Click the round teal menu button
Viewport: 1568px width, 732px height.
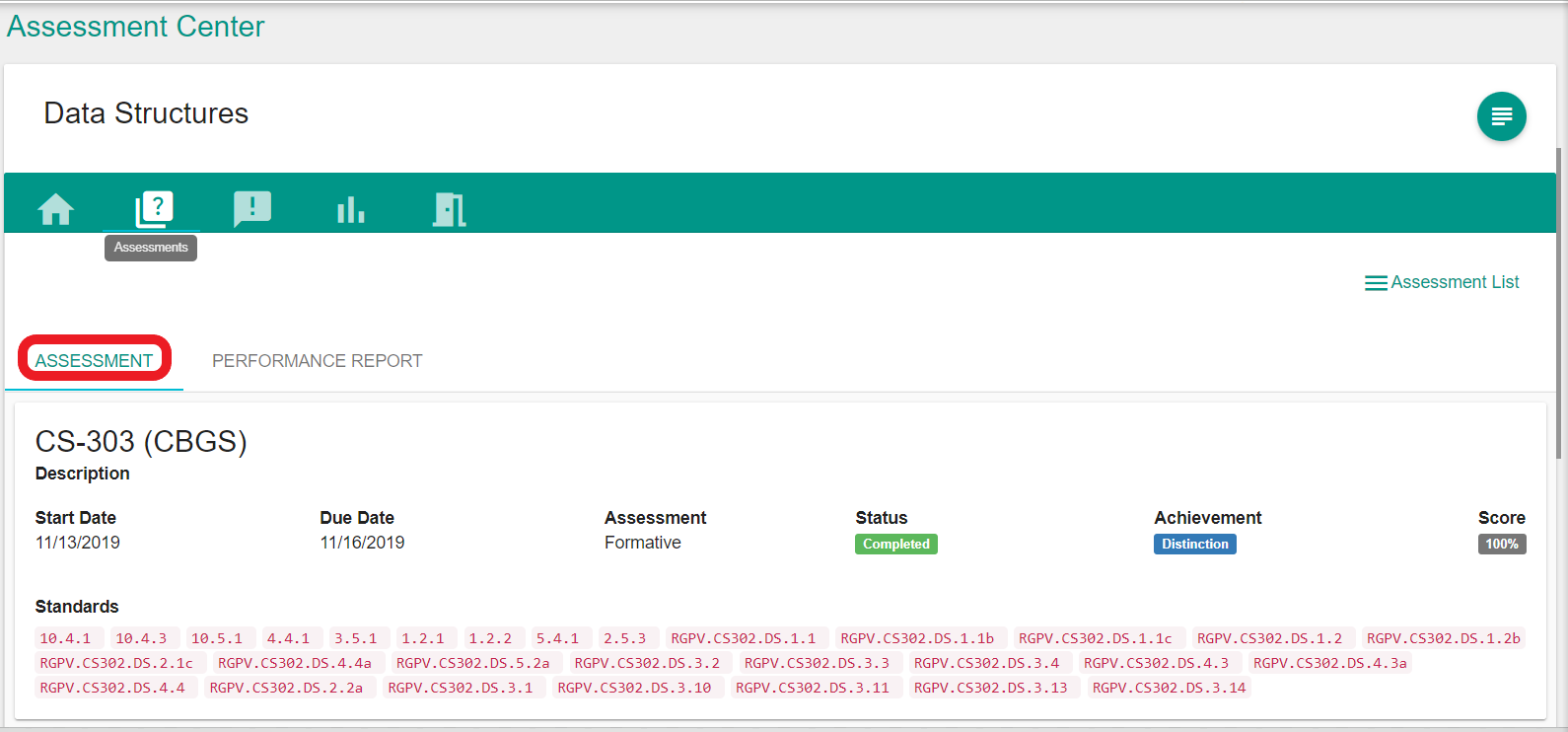(1501, 116)
